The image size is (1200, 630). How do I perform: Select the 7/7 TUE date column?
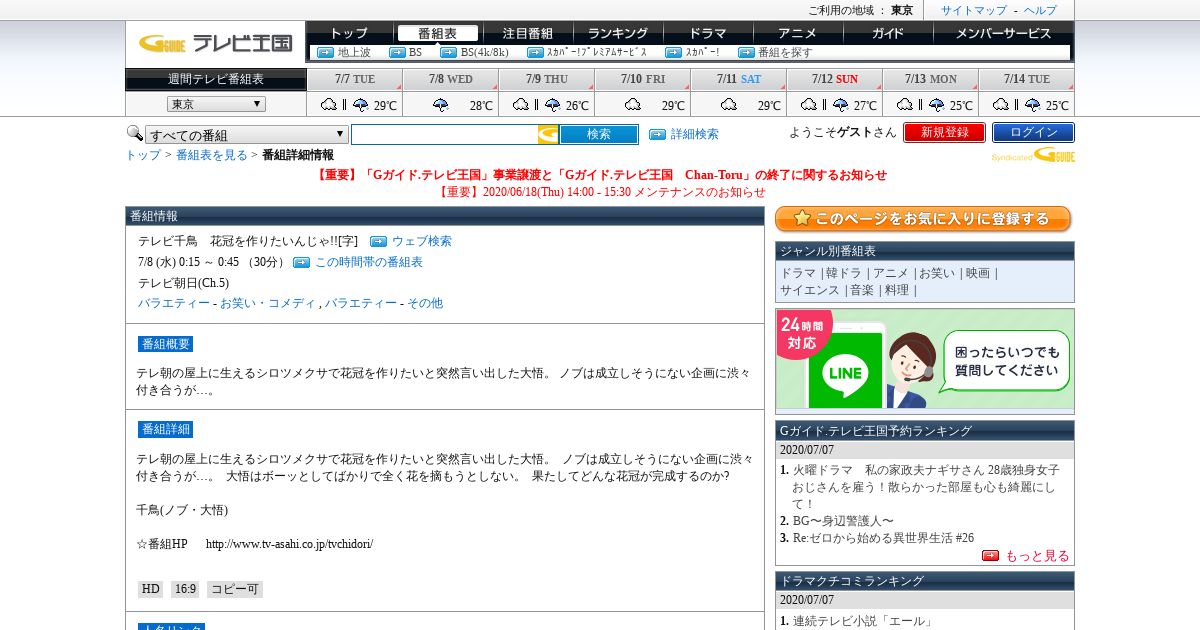[x=355, y=79]
